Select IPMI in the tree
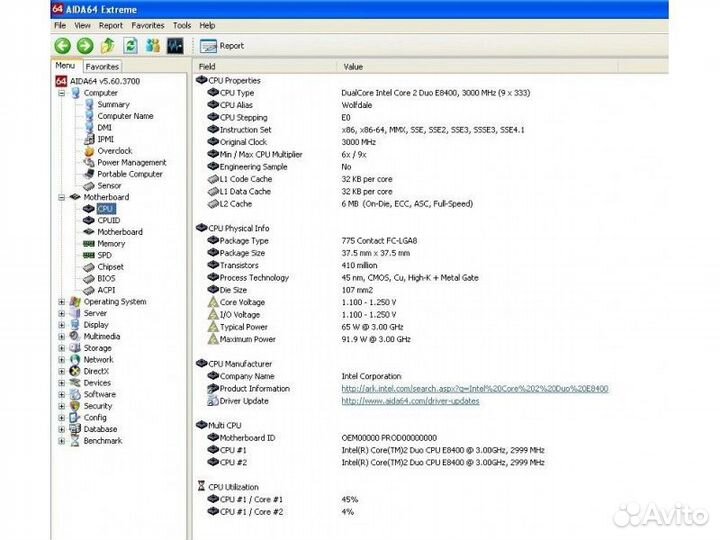The image size is (720, 540). pos(106,139)
